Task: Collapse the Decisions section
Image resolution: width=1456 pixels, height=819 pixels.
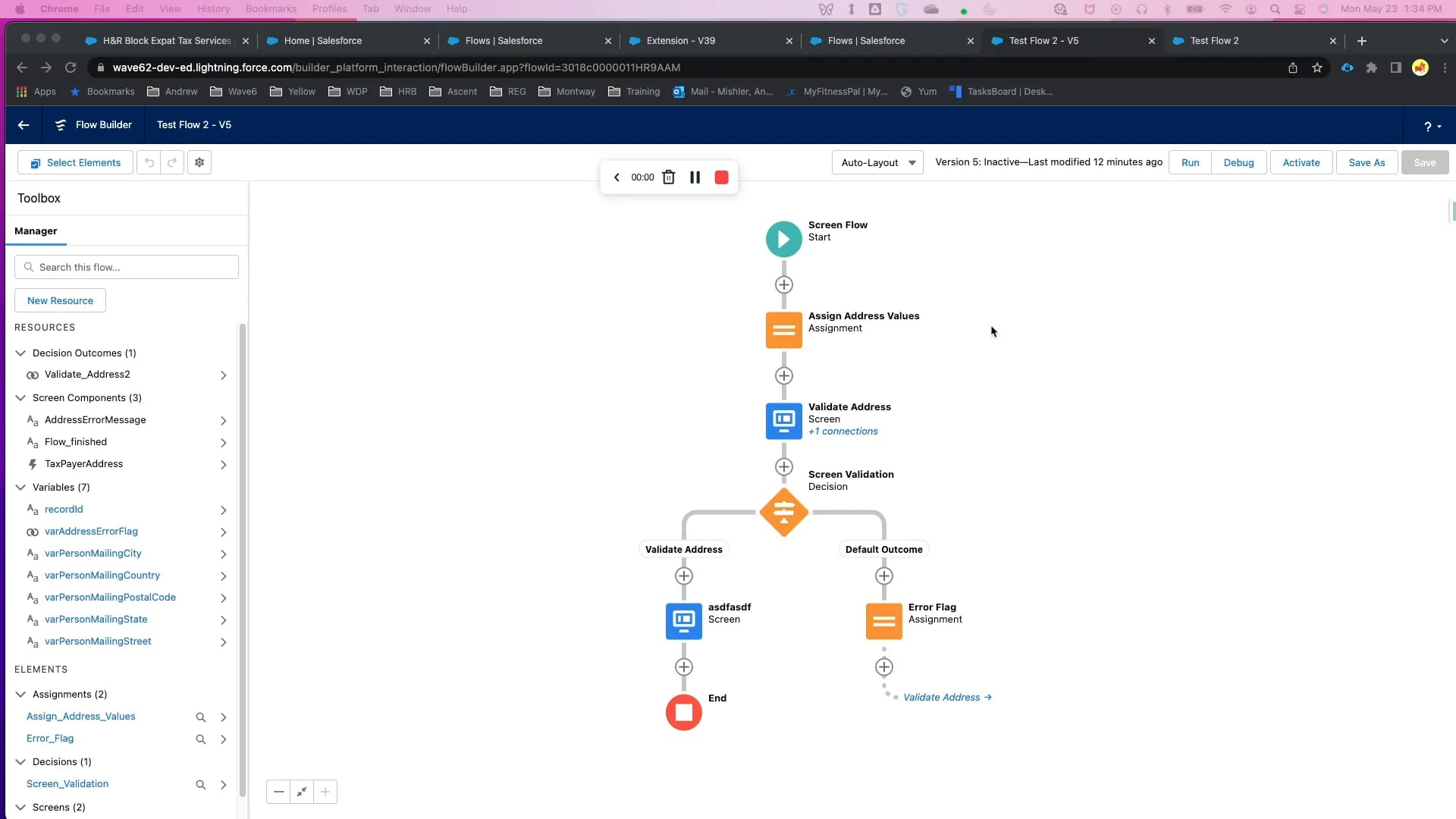Action: (20, 762)
